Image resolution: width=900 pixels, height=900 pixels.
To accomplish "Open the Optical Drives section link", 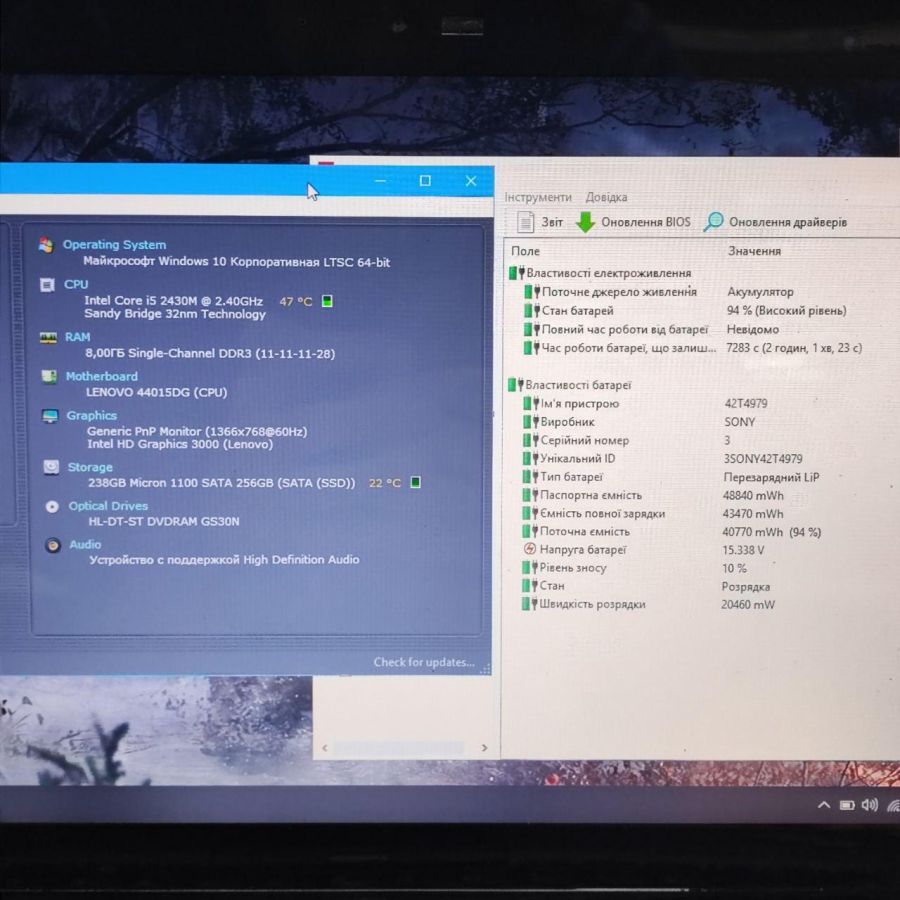I will click(x=108, y=506).
